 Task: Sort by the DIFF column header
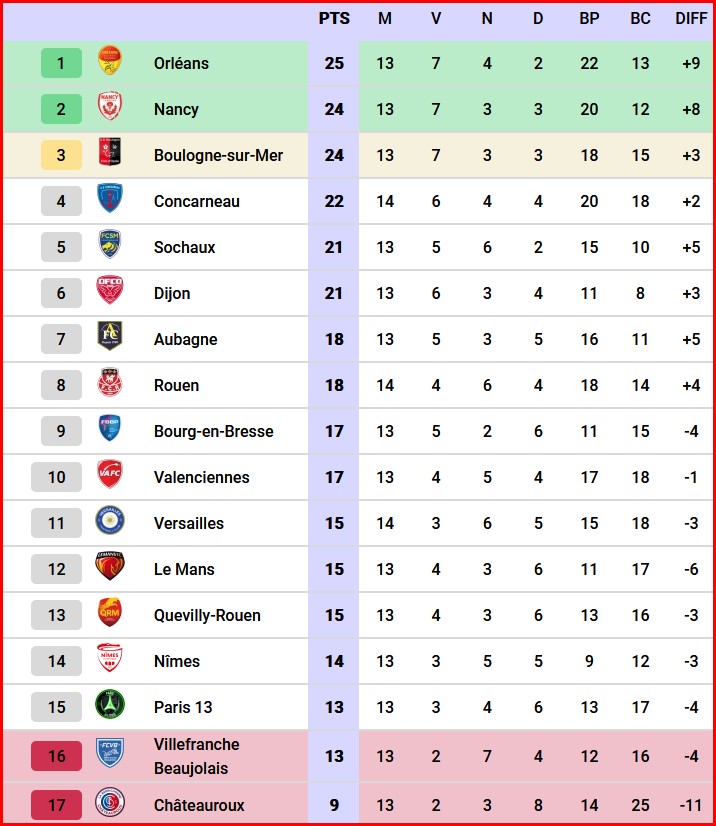tap(691, 18)
